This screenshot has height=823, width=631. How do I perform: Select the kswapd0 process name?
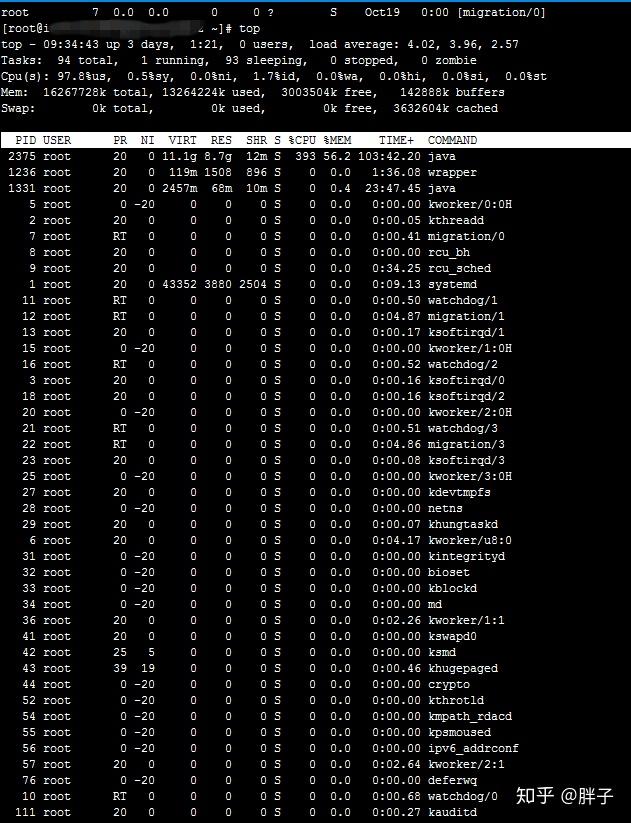[452, 637]
